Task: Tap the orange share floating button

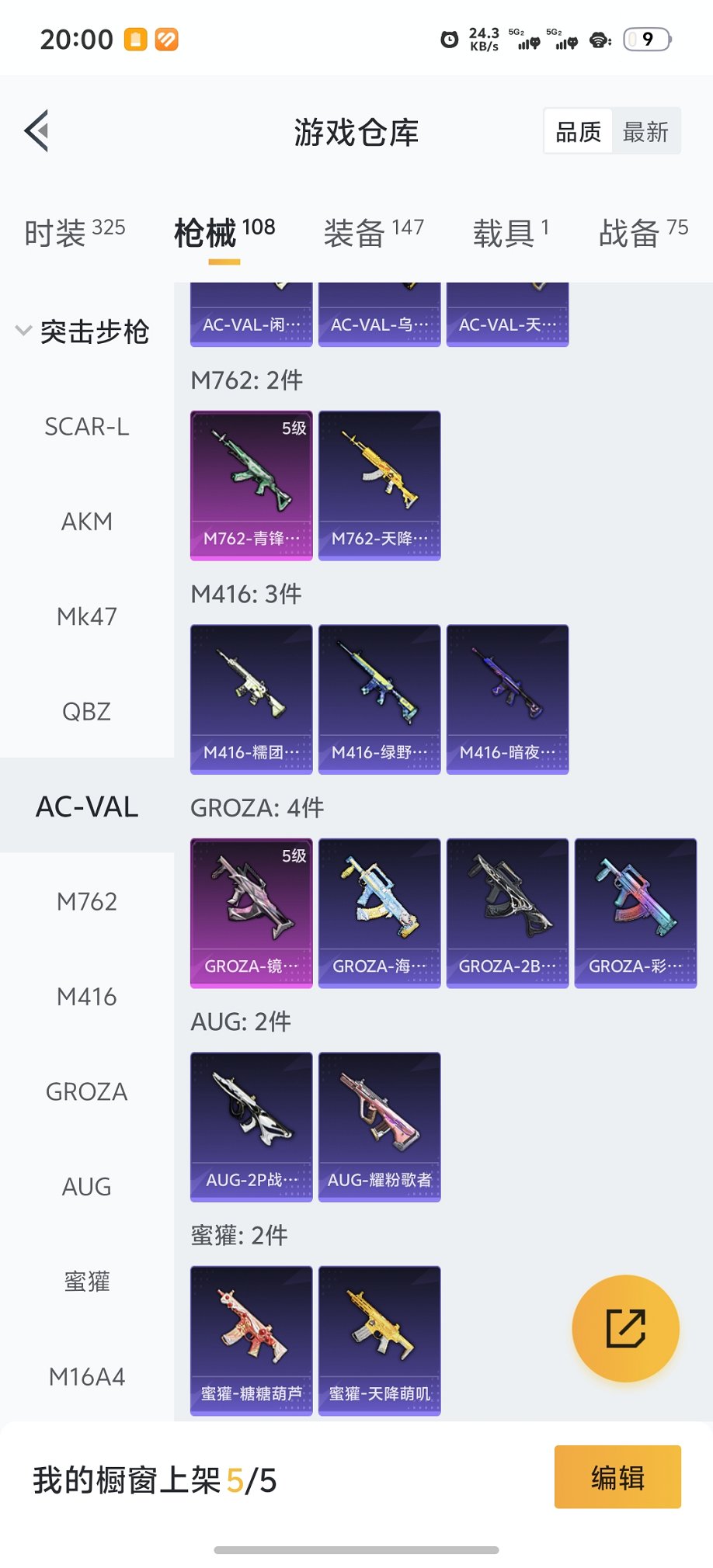Action: point(625,1328)
